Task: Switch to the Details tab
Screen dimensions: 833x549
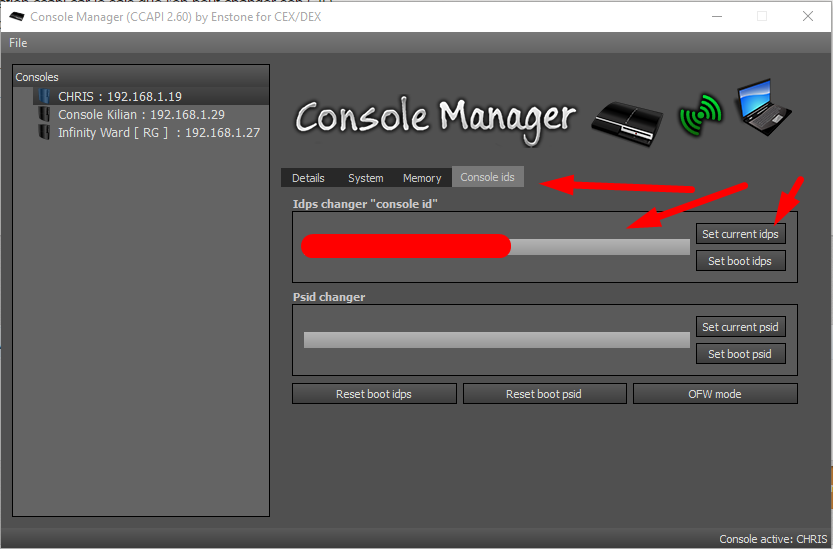Action: [x=308, y=178]
